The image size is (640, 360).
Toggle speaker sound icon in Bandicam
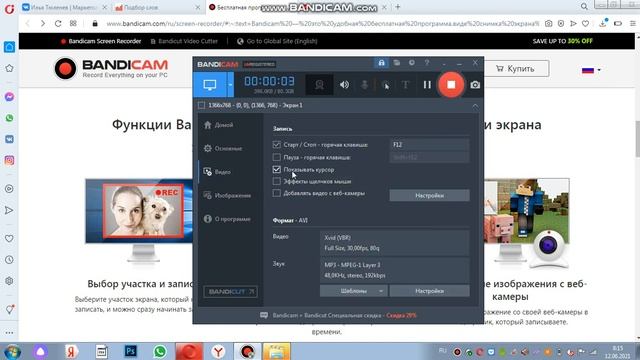pos(344,84)
